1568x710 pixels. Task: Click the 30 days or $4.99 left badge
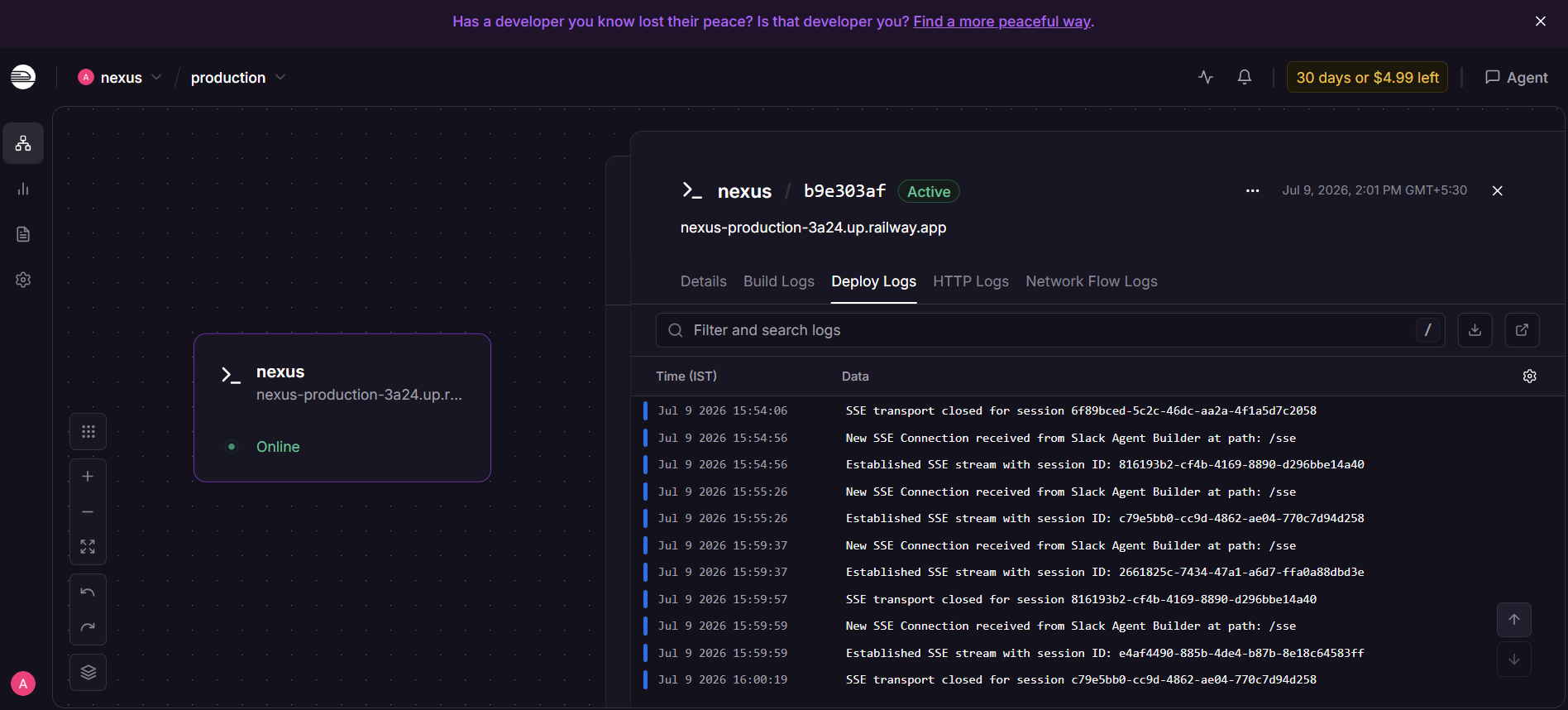pos(1367,77)
